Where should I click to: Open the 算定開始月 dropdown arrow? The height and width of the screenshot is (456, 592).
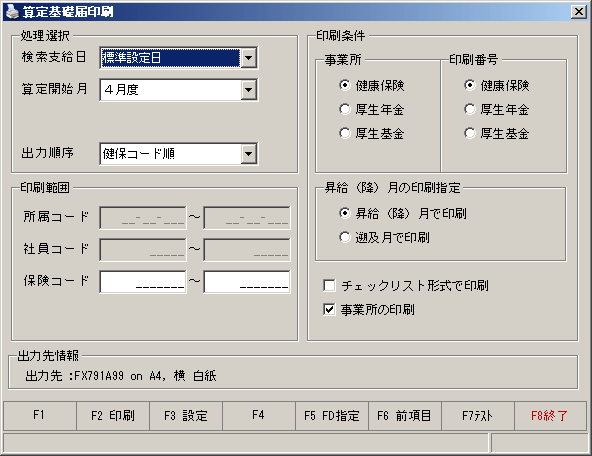pyautogui.click(x=248, y=90)
